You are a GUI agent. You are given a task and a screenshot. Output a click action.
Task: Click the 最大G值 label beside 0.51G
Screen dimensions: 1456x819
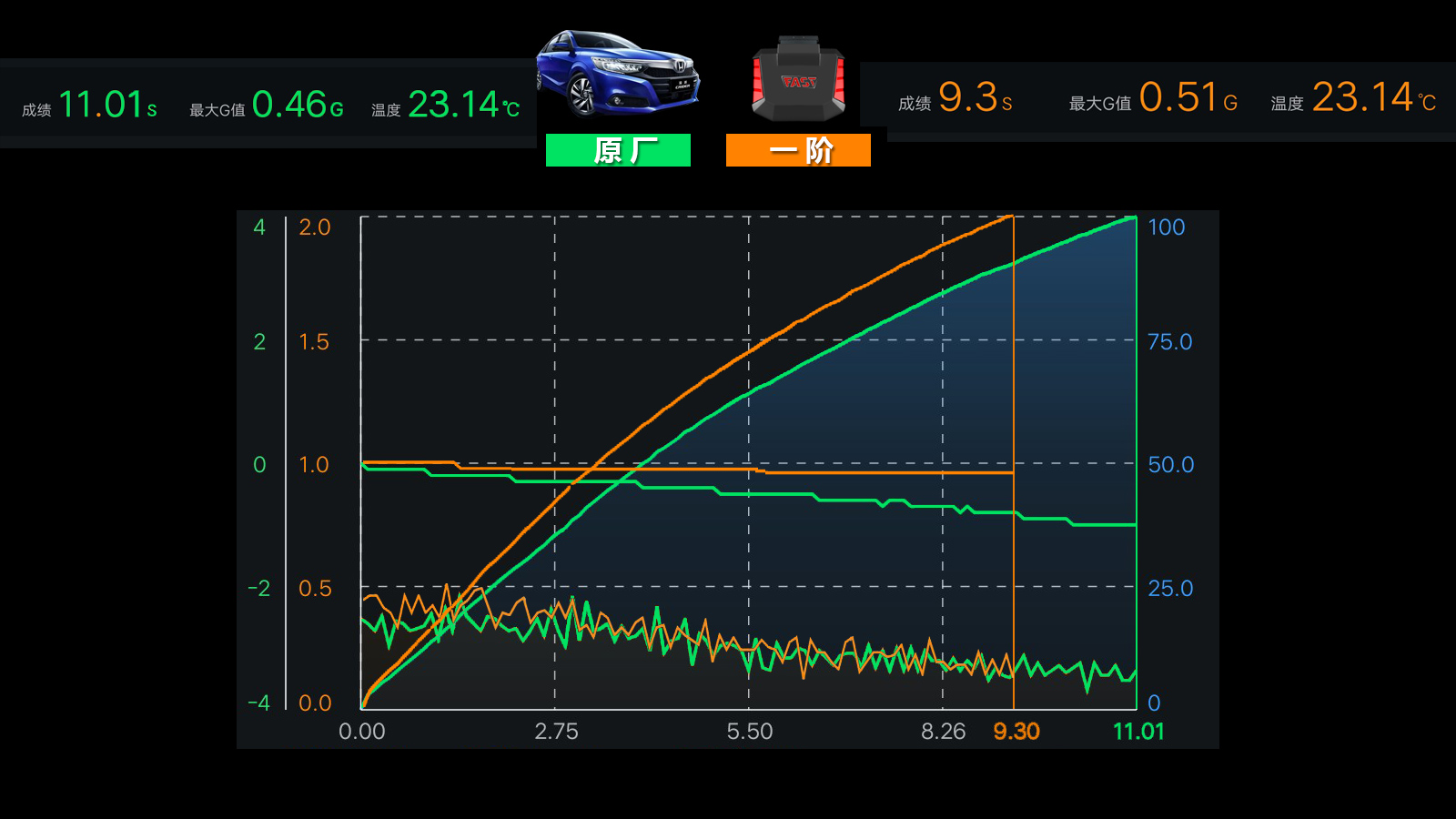pyautogui.click(x=1100, y=104)
